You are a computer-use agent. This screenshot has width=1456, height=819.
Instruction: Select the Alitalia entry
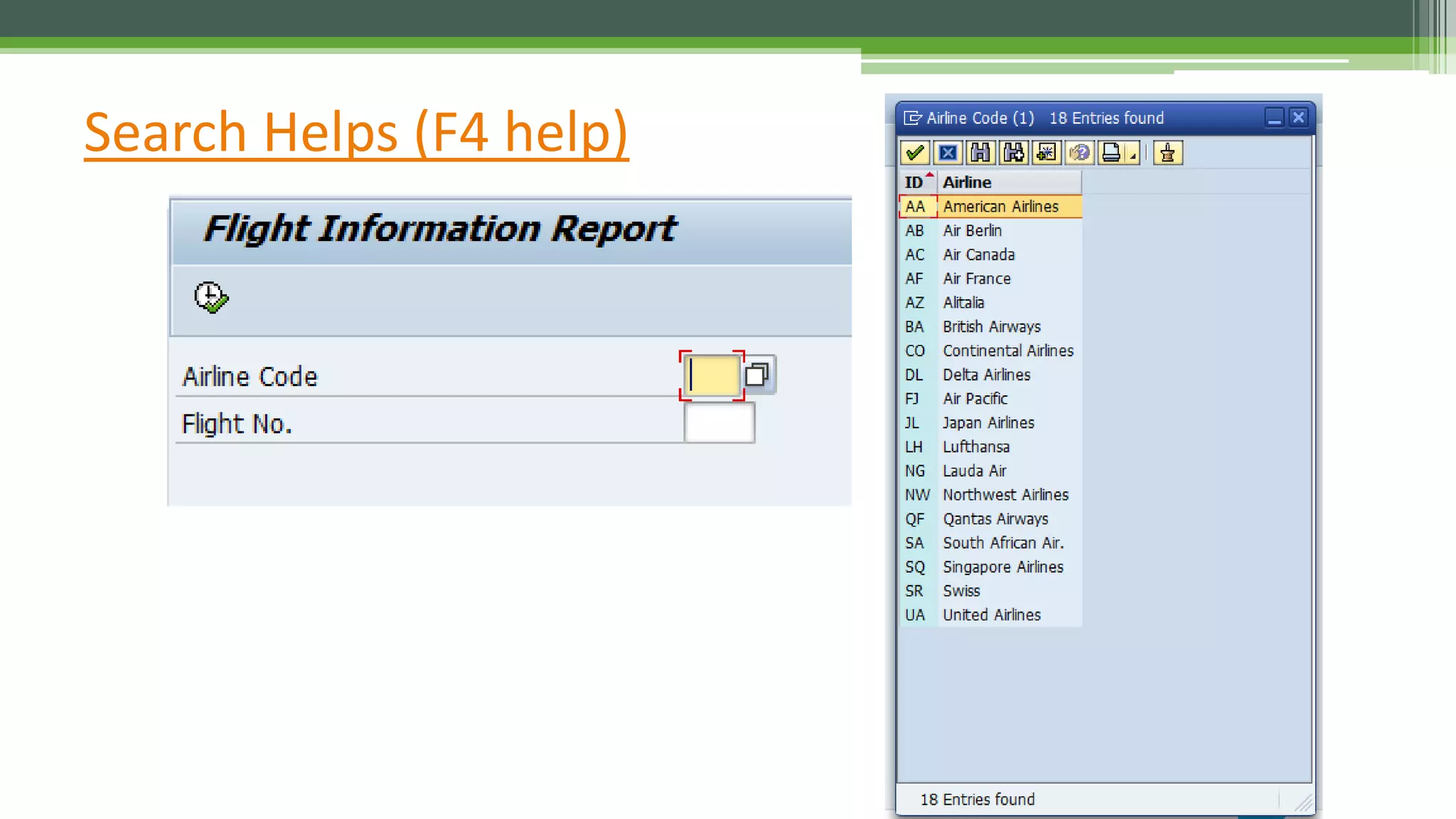point(990,302)
